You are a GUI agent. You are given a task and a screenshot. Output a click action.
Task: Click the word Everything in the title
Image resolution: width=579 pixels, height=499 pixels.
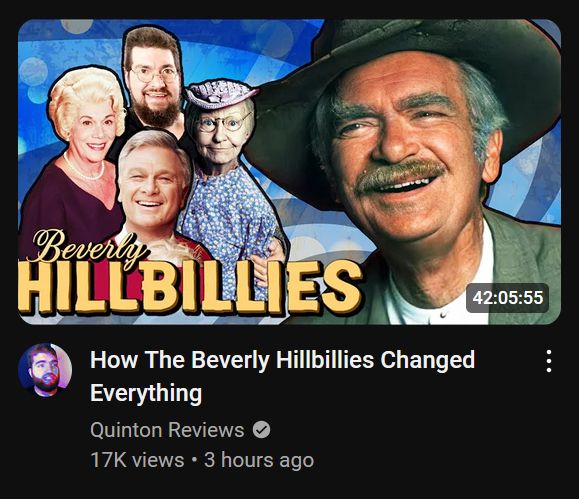146,393
